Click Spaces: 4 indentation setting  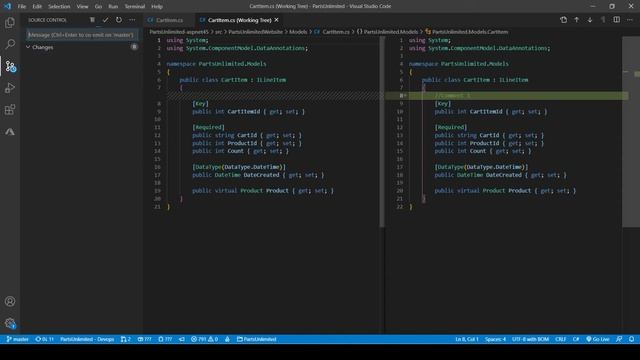coord(495,339)
